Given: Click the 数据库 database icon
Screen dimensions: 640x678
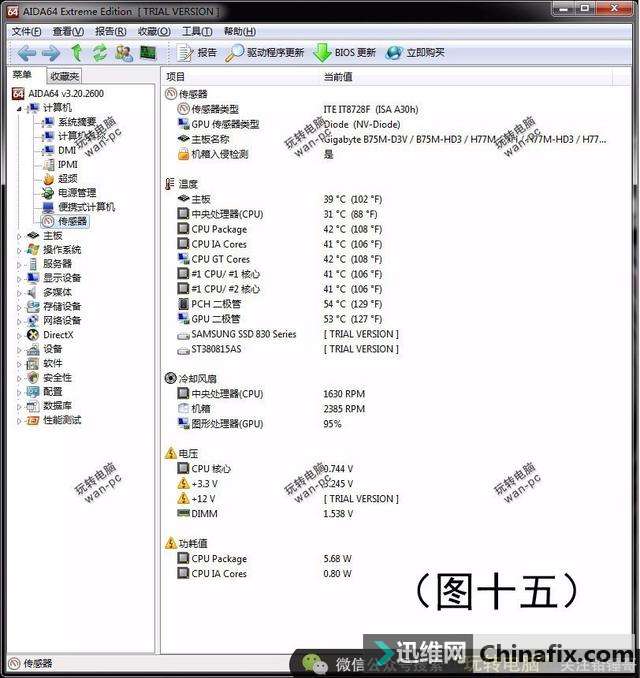Looking at the screenshot, I should click(33, 406).
